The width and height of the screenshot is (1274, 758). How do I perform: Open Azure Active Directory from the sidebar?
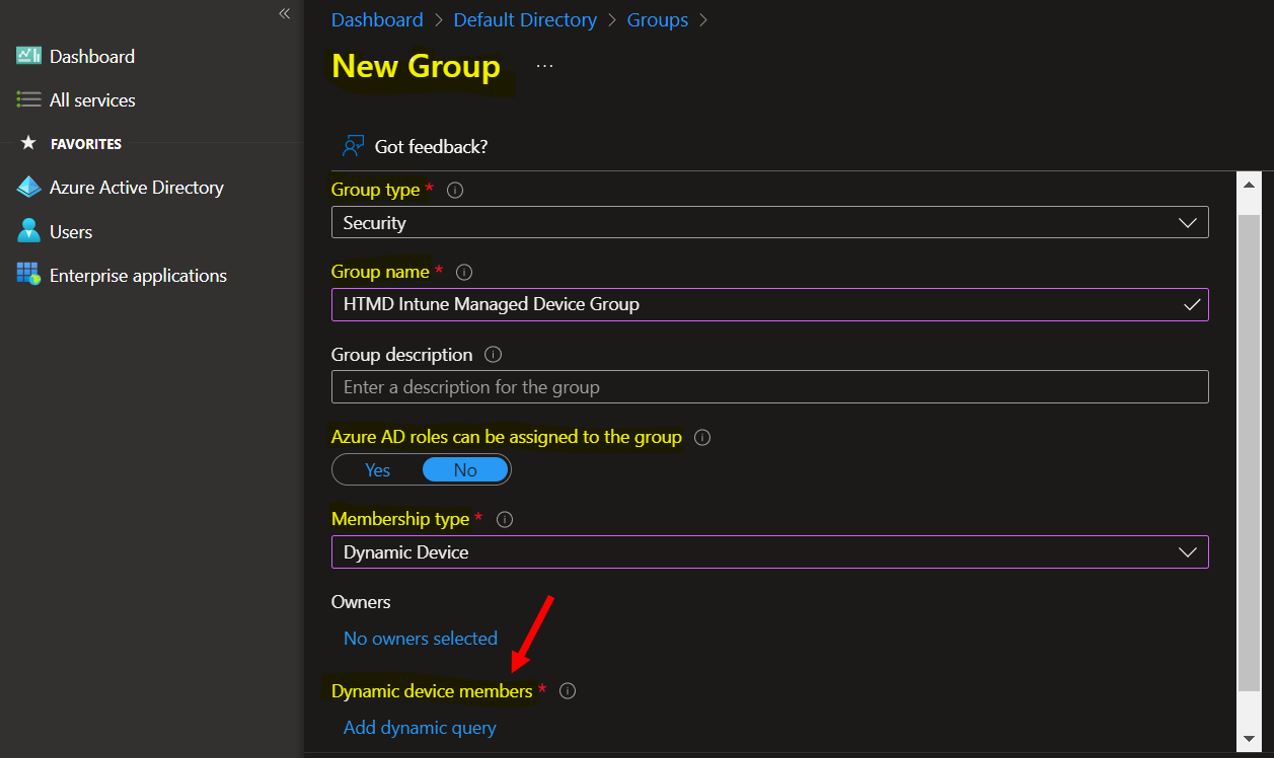(x=135, y=187)
